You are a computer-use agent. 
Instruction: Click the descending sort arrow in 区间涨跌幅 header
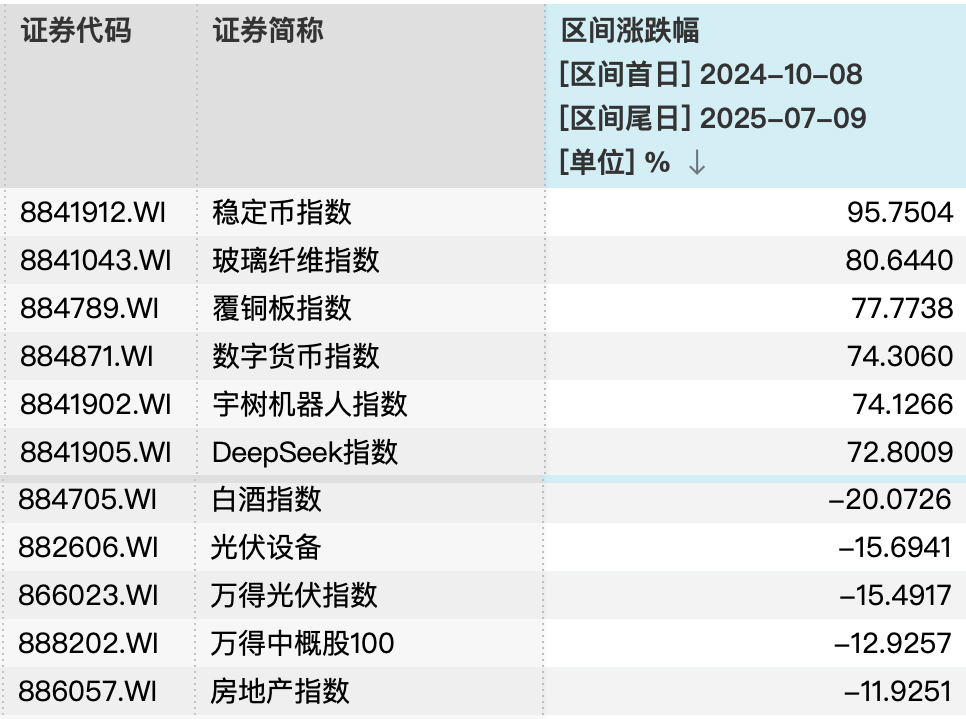(x=696, y=163)
